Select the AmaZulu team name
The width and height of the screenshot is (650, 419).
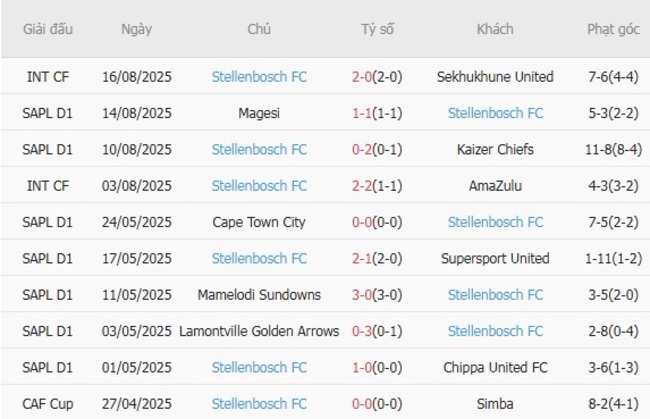pos(495,185)
